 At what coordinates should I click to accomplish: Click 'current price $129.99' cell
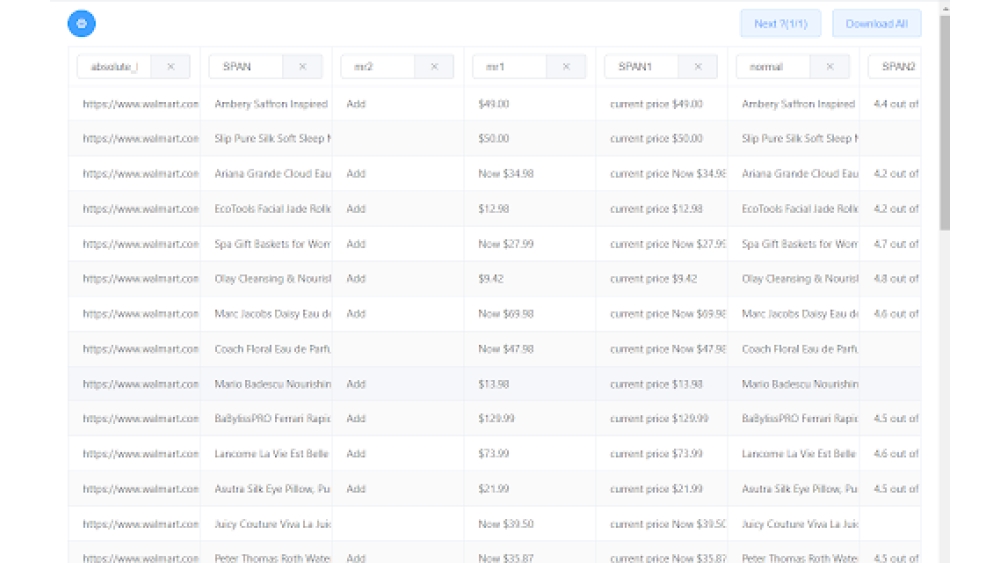pos(659,418)
